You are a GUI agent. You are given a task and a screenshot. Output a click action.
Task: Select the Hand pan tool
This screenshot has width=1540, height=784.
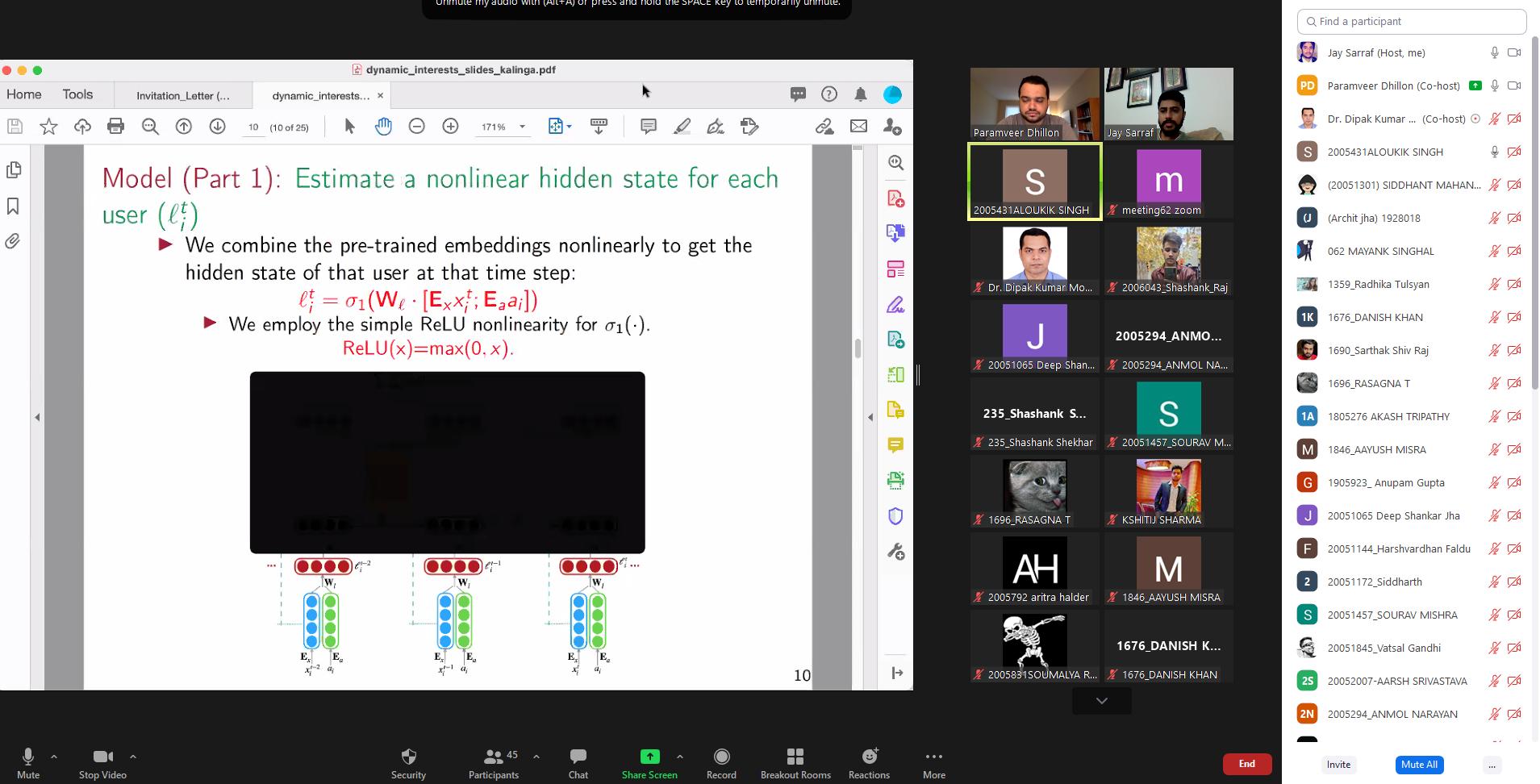(x=383, y=127)
